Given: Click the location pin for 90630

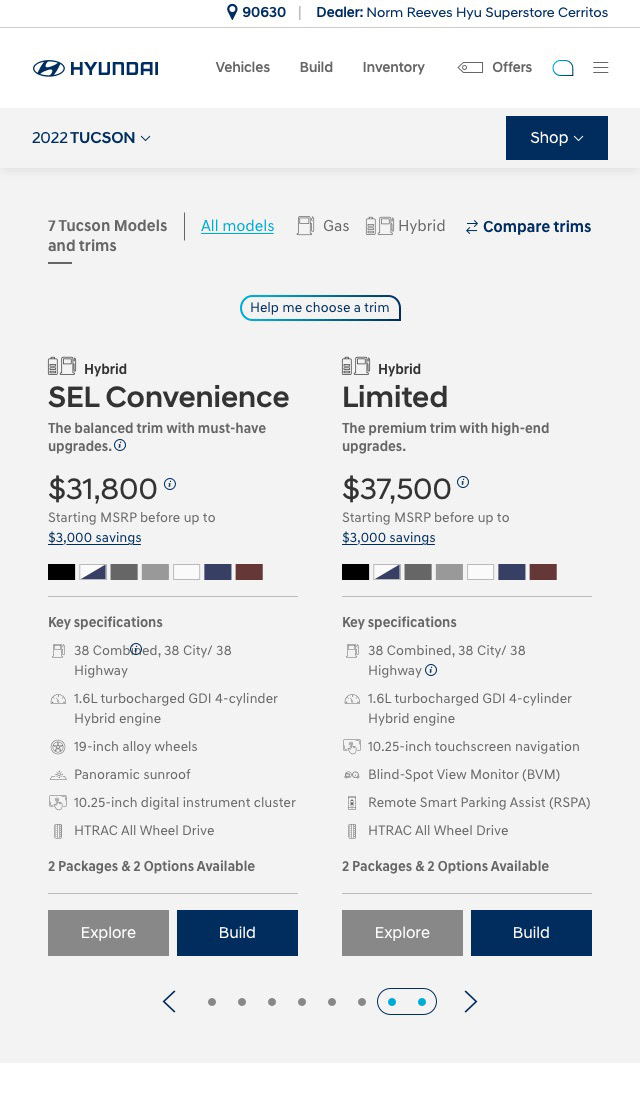Looking at the screenshot, I should (232, 12).
